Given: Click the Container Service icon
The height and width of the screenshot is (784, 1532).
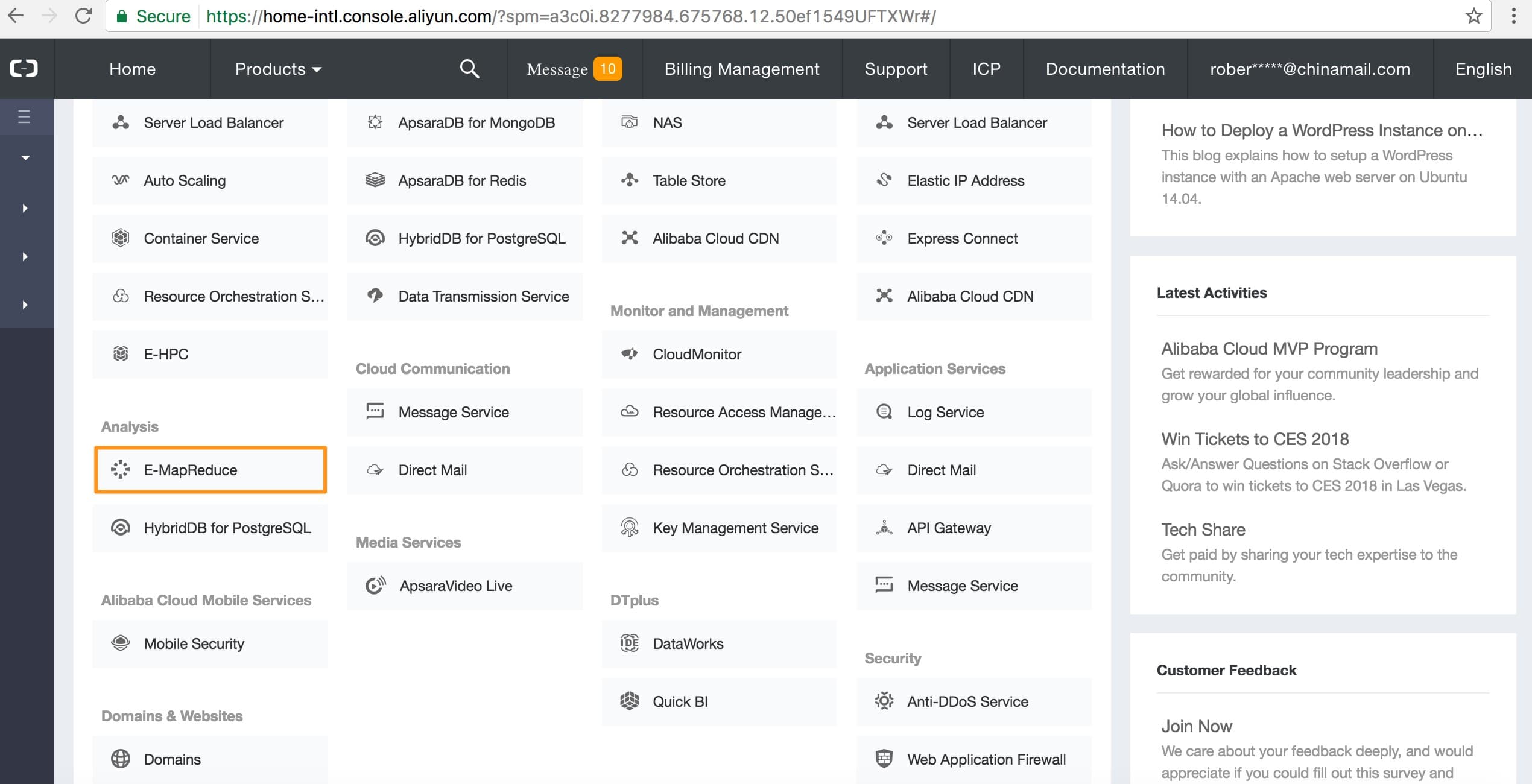Looking at the screenshot, I should click(121, 238).
